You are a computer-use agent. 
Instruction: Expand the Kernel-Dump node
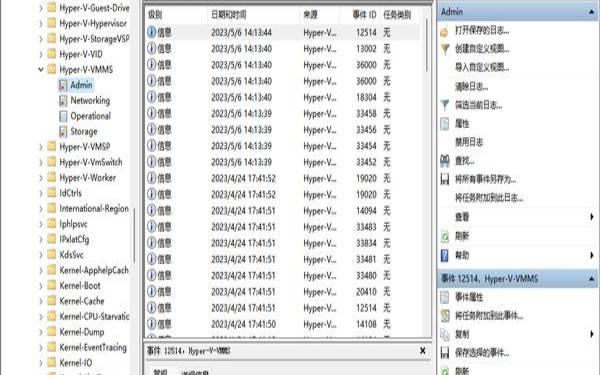(x=41, y=332)
